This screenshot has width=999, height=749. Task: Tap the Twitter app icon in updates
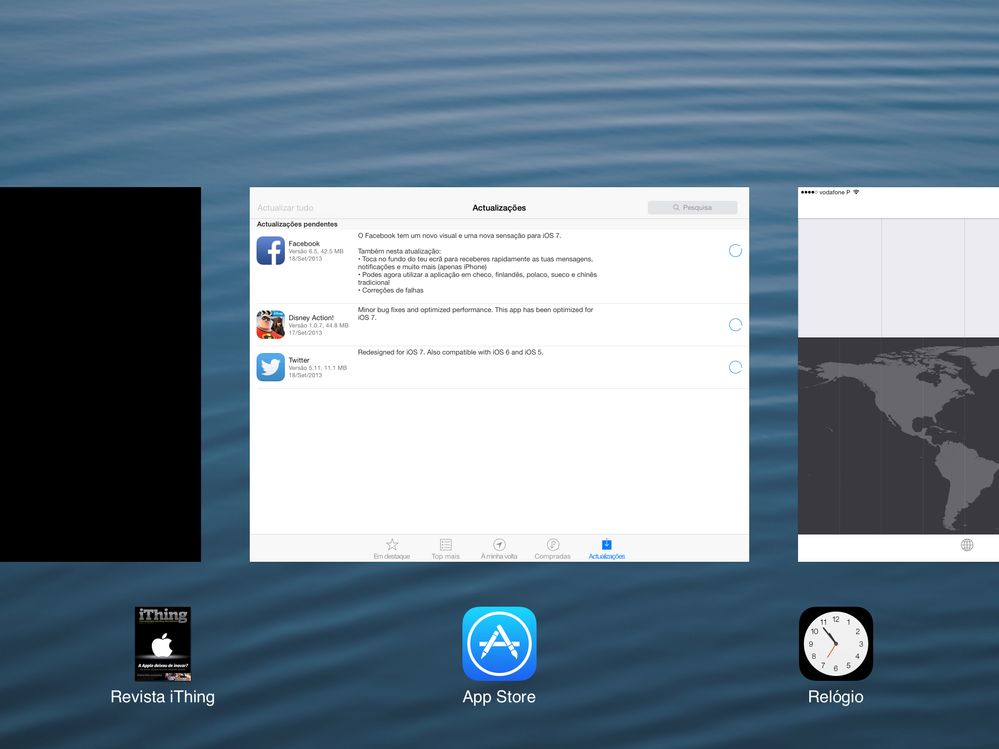click(270, 367)
